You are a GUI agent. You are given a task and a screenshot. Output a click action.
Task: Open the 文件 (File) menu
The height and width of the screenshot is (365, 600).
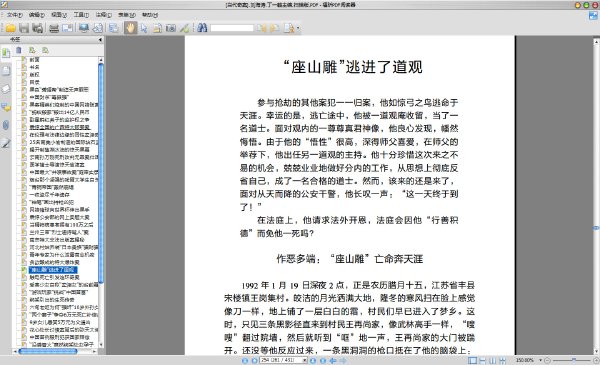(15, 15)
